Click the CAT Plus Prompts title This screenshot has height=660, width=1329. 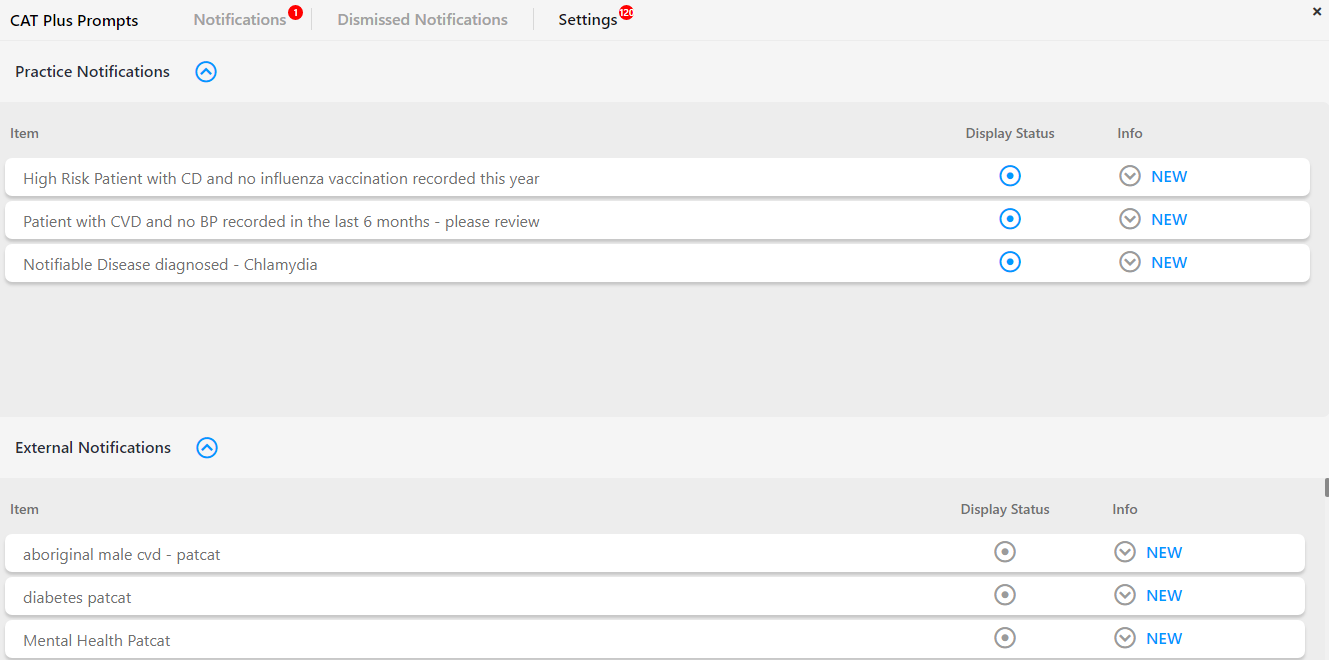pyautogui.click(x=74, y=21)
